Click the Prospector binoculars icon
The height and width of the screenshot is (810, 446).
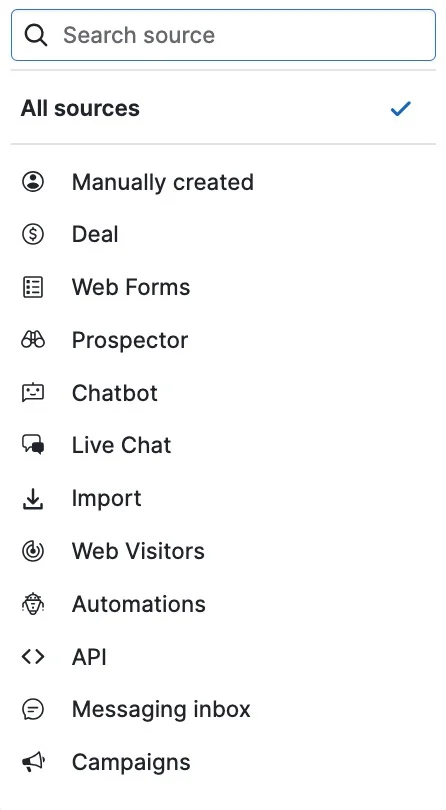pos(33,340)
